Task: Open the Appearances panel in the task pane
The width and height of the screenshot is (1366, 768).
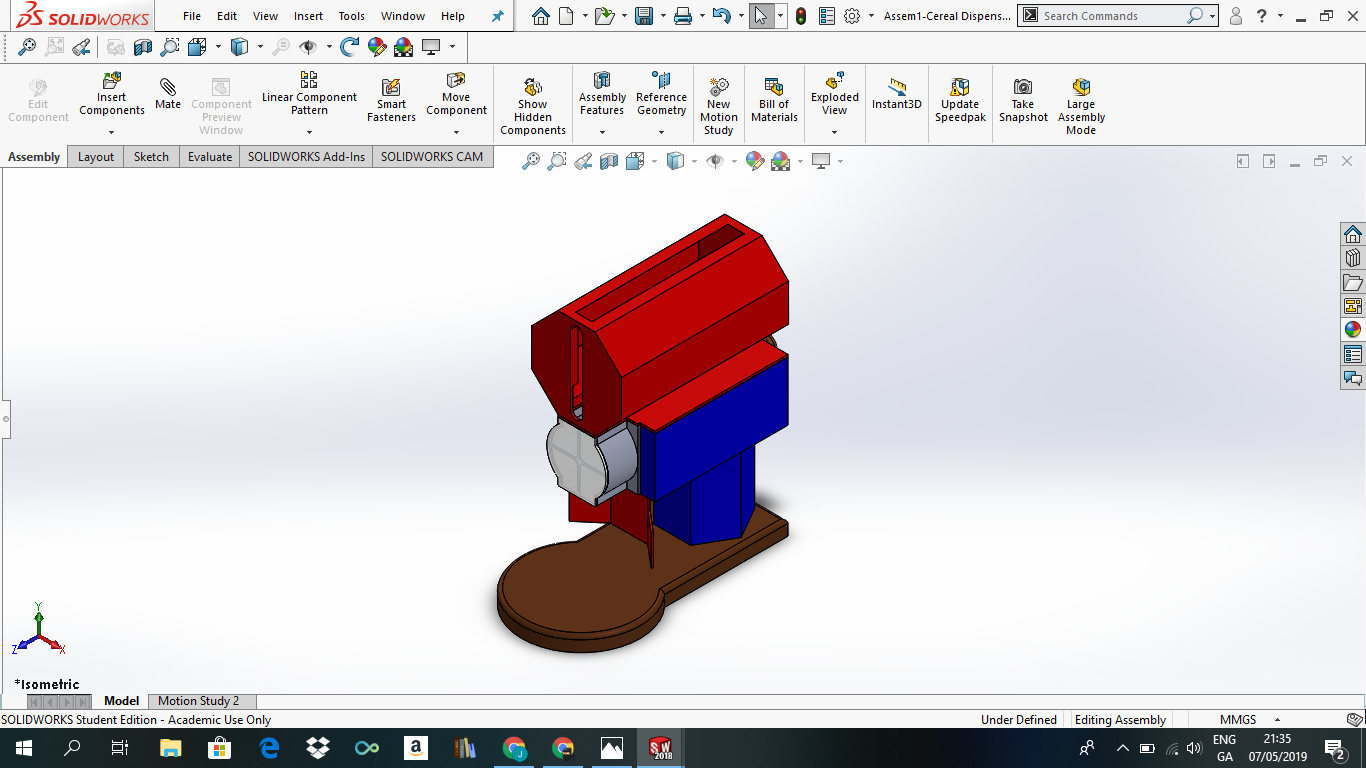Action: (x=1352, y=329)
